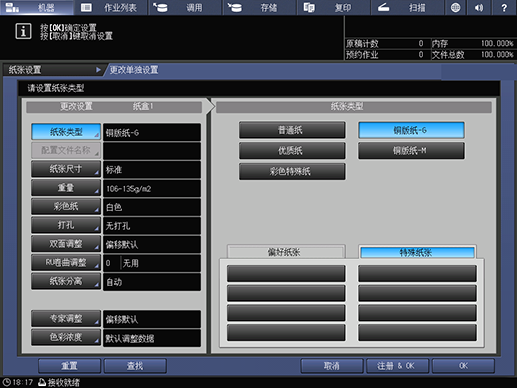Screen dimensions: 517x388
Task: Click the 默认调整数据 color density value
Action: pos(152,338)
